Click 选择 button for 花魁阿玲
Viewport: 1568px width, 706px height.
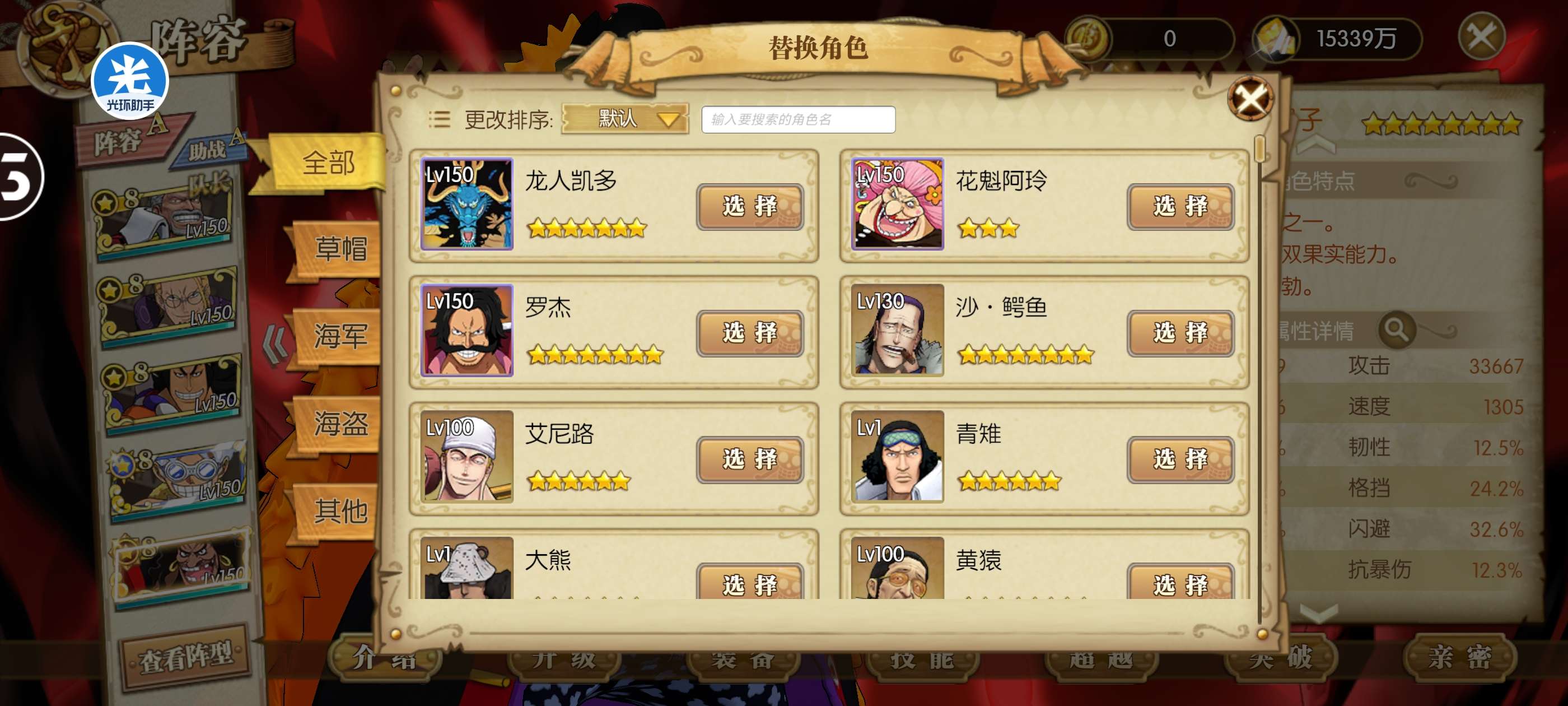(1180, 207)
